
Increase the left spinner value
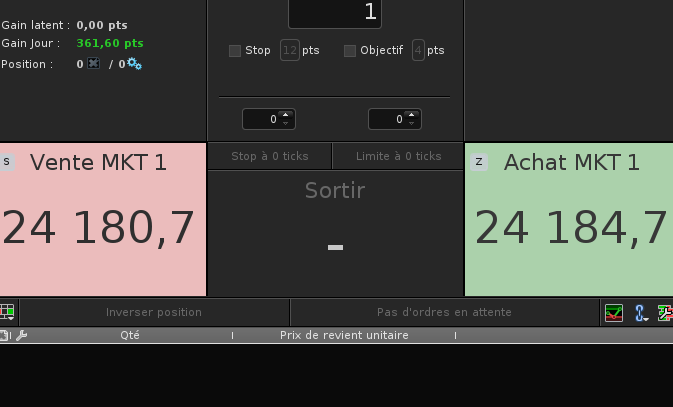(x=285, y=115)
